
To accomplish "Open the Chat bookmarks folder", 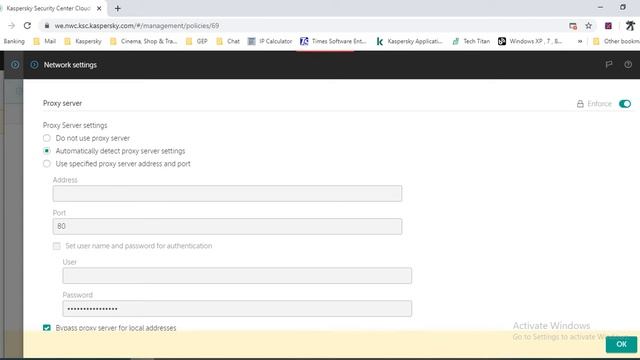I will tap(228, 41).
